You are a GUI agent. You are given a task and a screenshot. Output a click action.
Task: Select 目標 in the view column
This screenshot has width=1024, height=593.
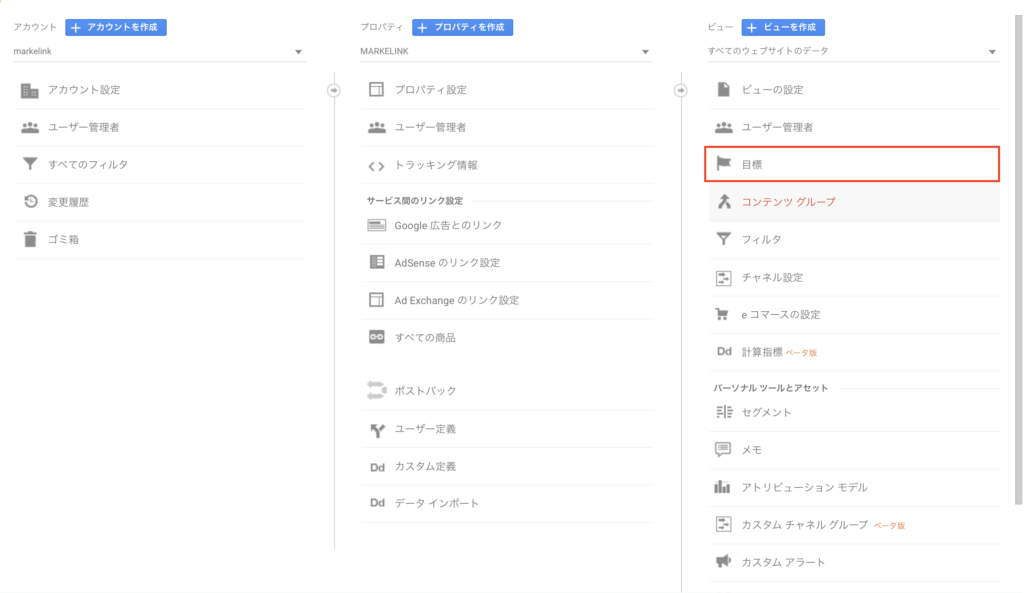tap(852, 164)
